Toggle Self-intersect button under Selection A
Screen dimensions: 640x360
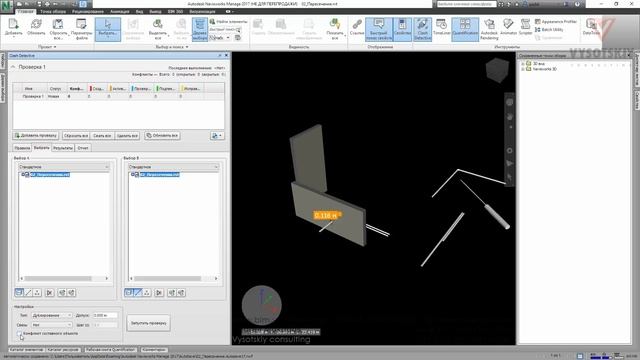[x=50, y=293]
